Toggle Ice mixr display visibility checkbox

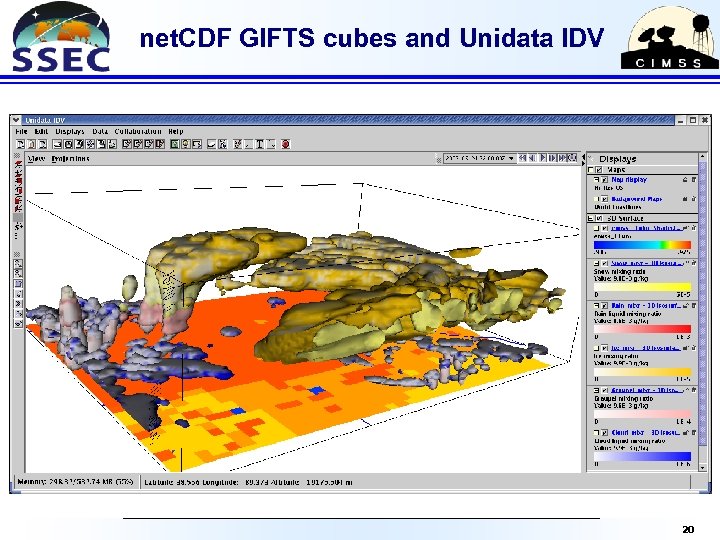tap(605, 348)
